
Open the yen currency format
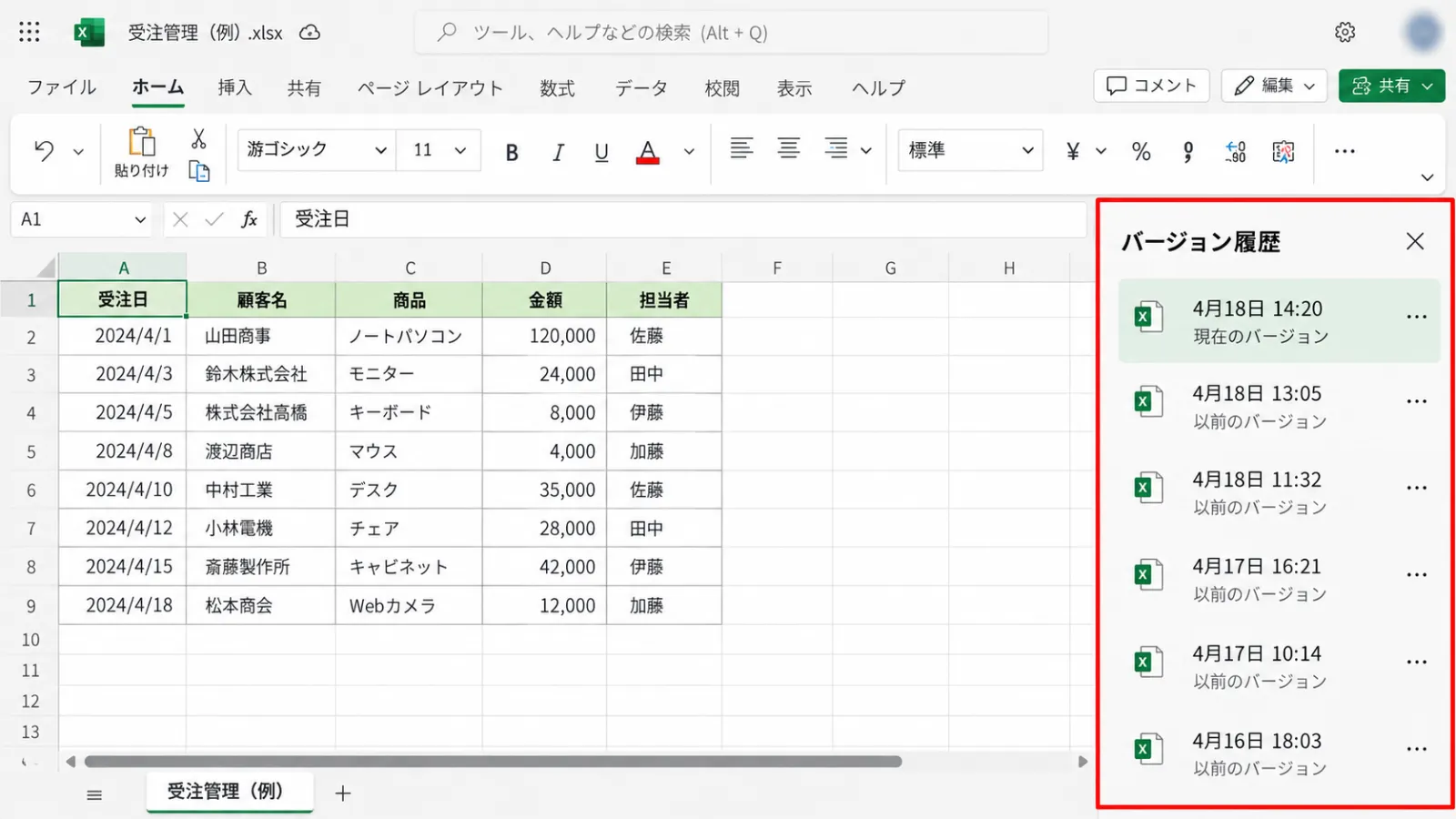pyautogui.click(x=1073, y=151)
